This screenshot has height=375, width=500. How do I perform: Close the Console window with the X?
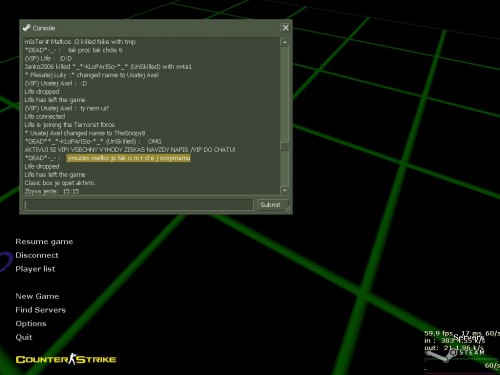286,28
